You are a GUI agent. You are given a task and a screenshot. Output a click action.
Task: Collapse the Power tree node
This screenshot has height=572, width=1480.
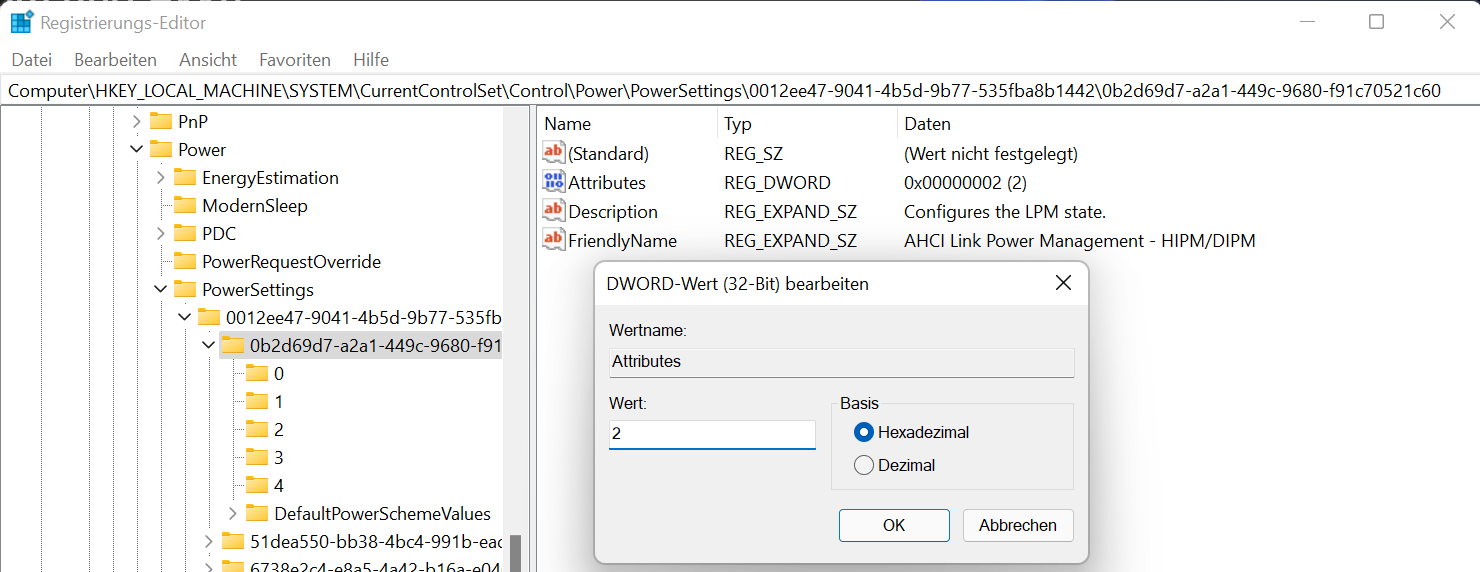click(x=137, y=149)
